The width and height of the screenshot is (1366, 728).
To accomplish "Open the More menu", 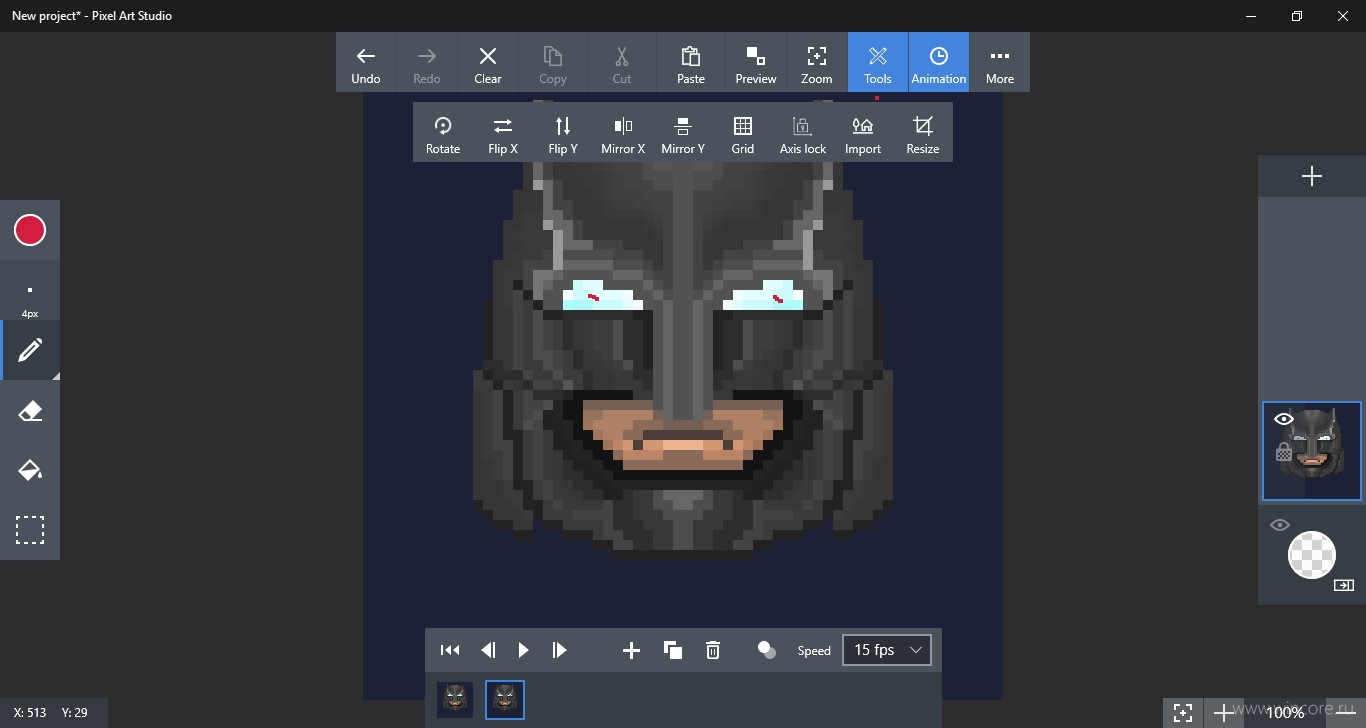I will (1000, 62).
